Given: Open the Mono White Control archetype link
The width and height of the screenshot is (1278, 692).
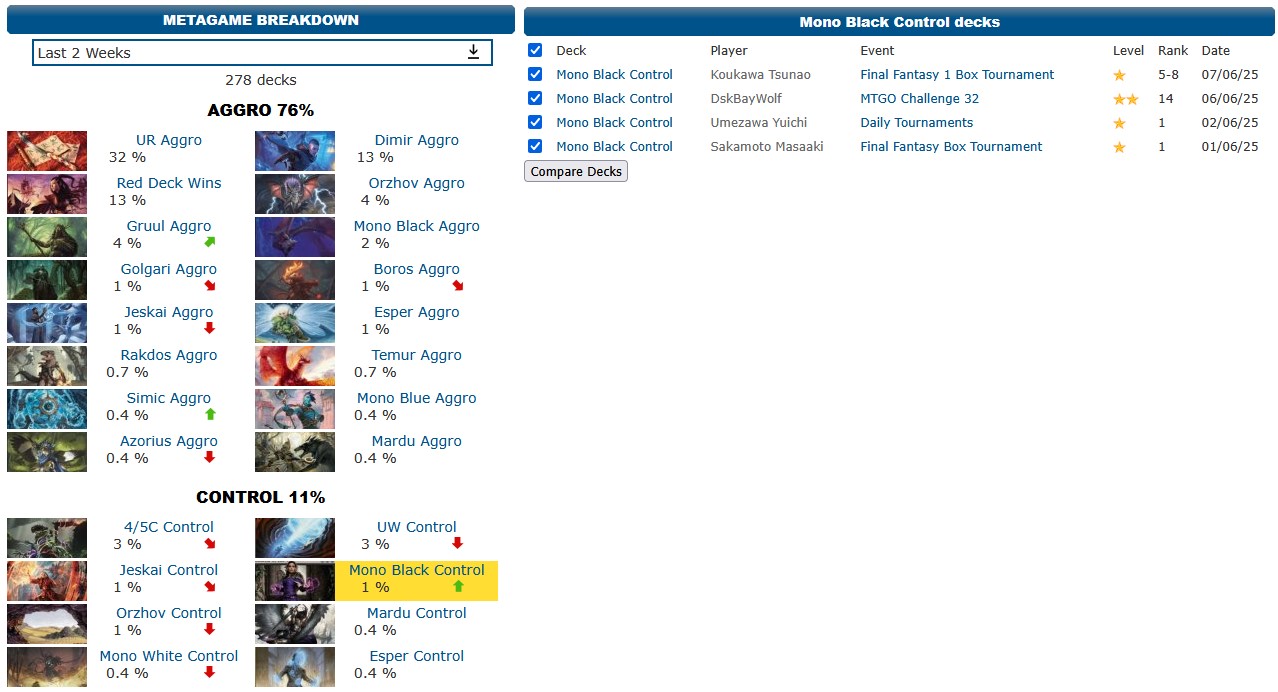Looking at the screenshot, I should pos(169,656).
